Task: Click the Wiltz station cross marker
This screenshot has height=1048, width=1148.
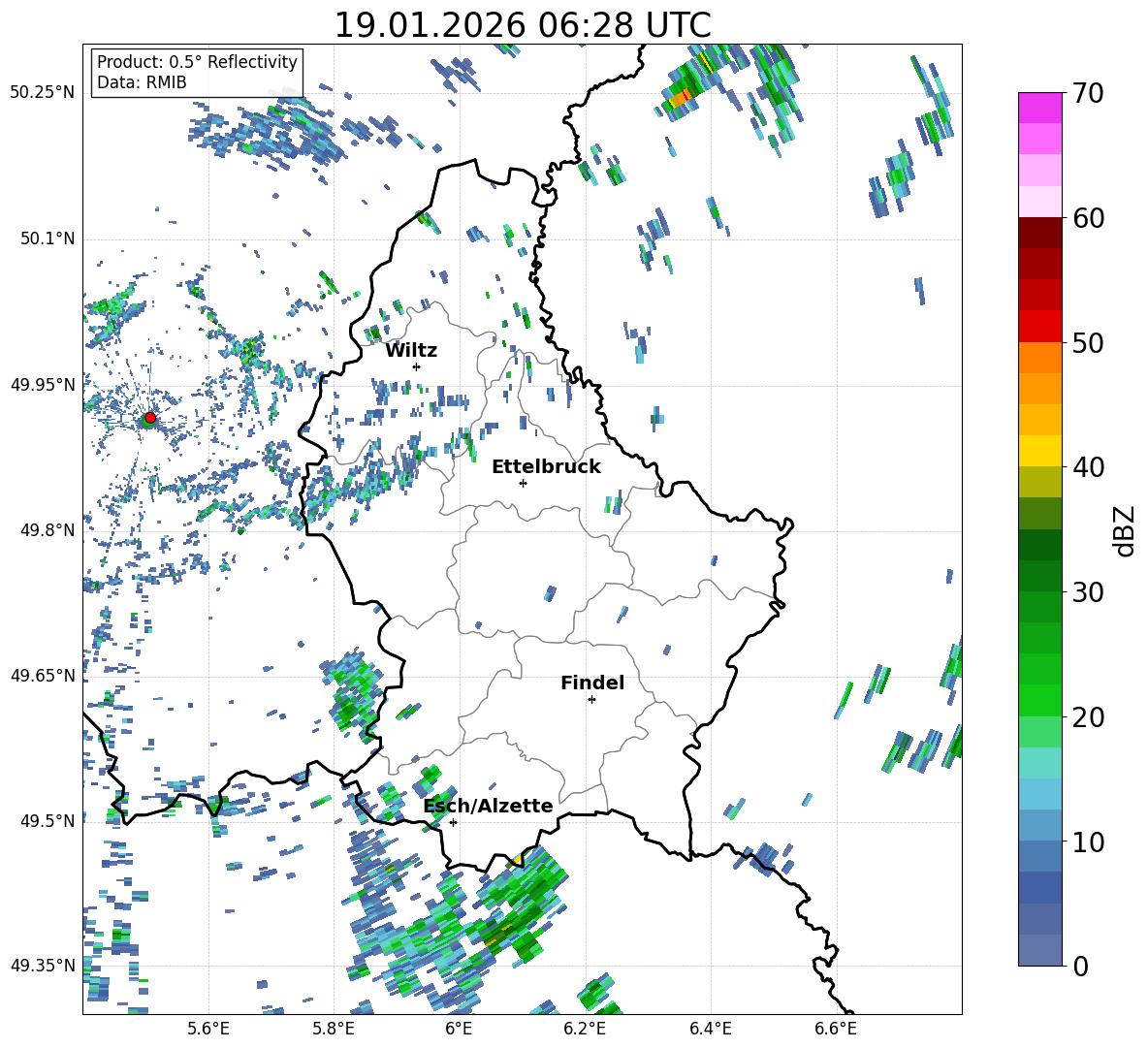Action: (417, 366)
